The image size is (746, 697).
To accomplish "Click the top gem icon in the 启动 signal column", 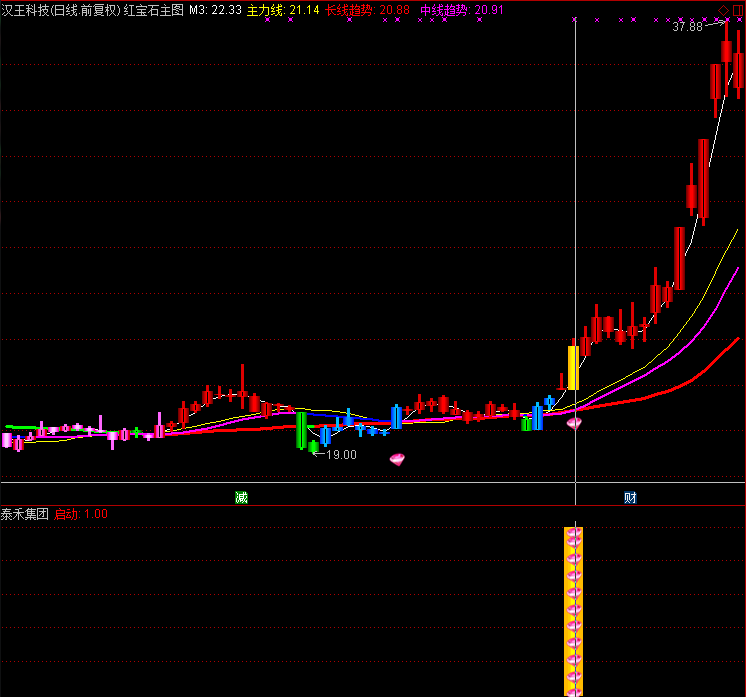I will coord(574,535).
